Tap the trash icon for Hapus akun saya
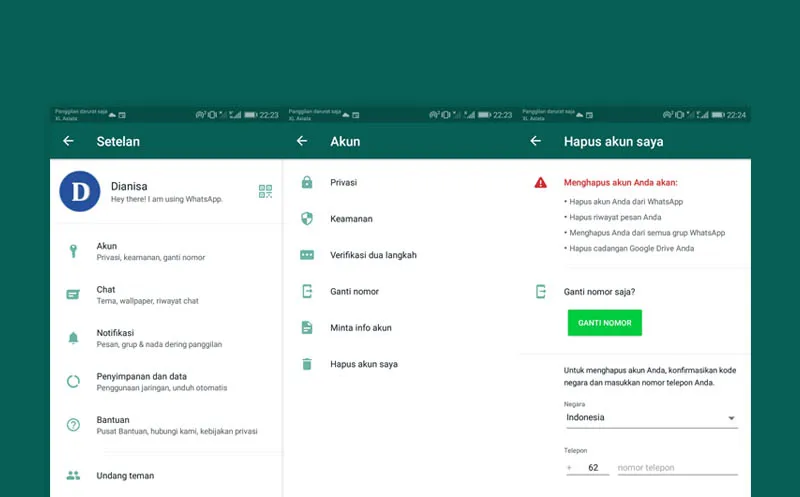 tap(307, 364)
